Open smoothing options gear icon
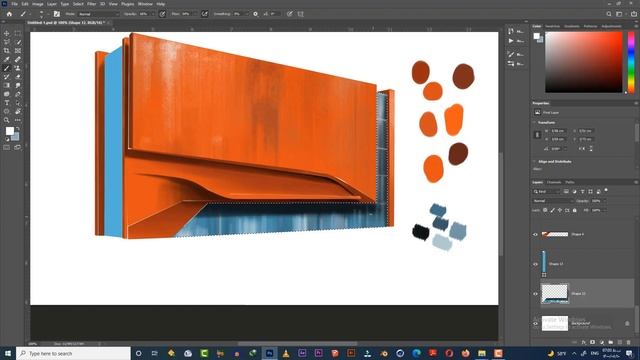The width and height of the screenshot is (640, 360). tap(256, 14)
